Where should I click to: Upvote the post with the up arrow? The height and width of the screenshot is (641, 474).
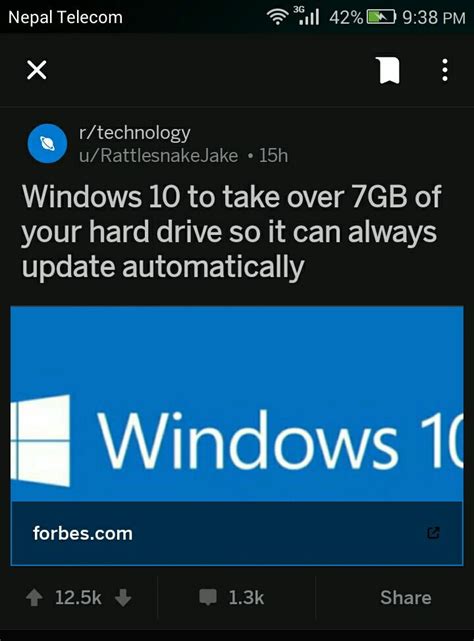34,598
